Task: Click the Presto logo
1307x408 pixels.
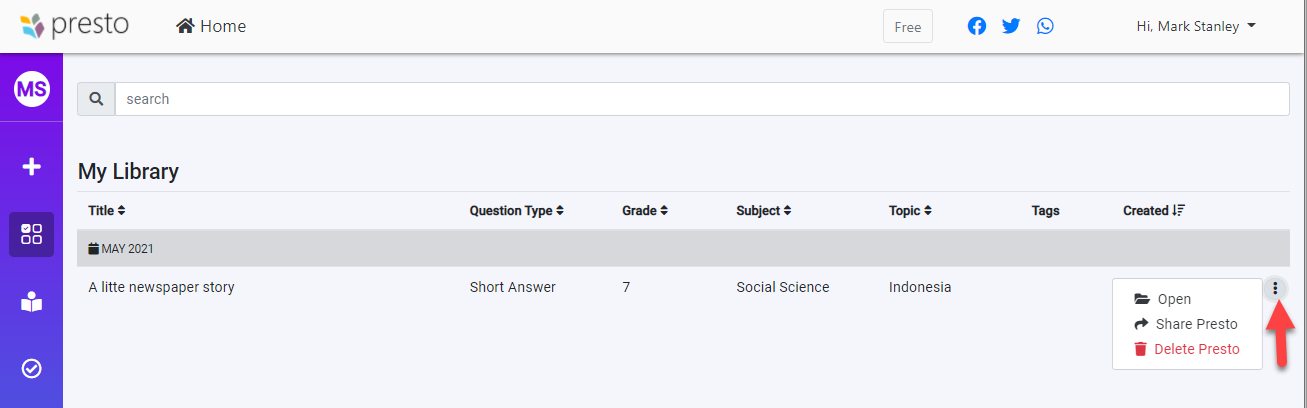Action: click(x=74, y=26)
